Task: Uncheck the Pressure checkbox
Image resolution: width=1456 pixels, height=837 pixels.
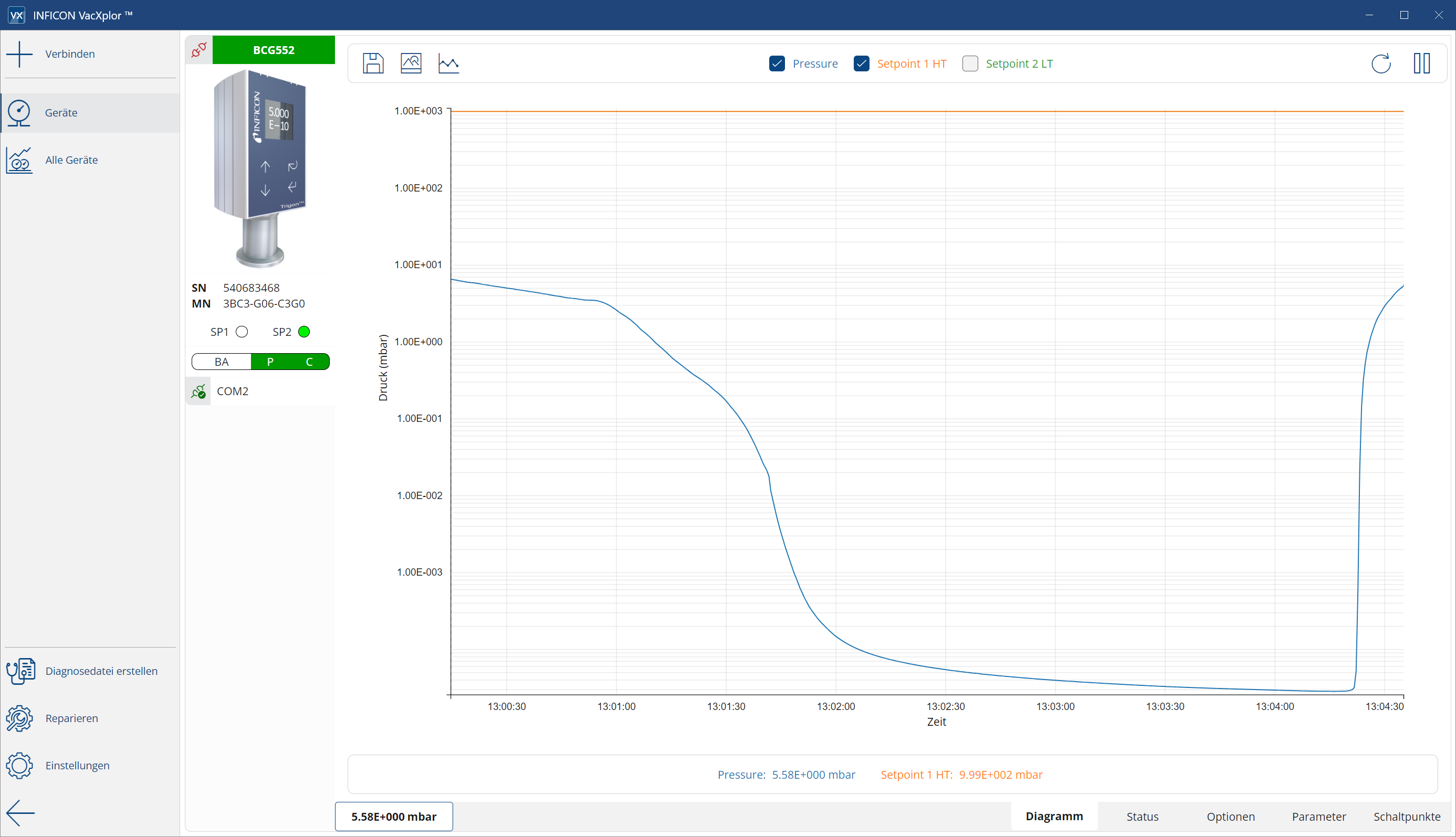Action: pos(776,63)
